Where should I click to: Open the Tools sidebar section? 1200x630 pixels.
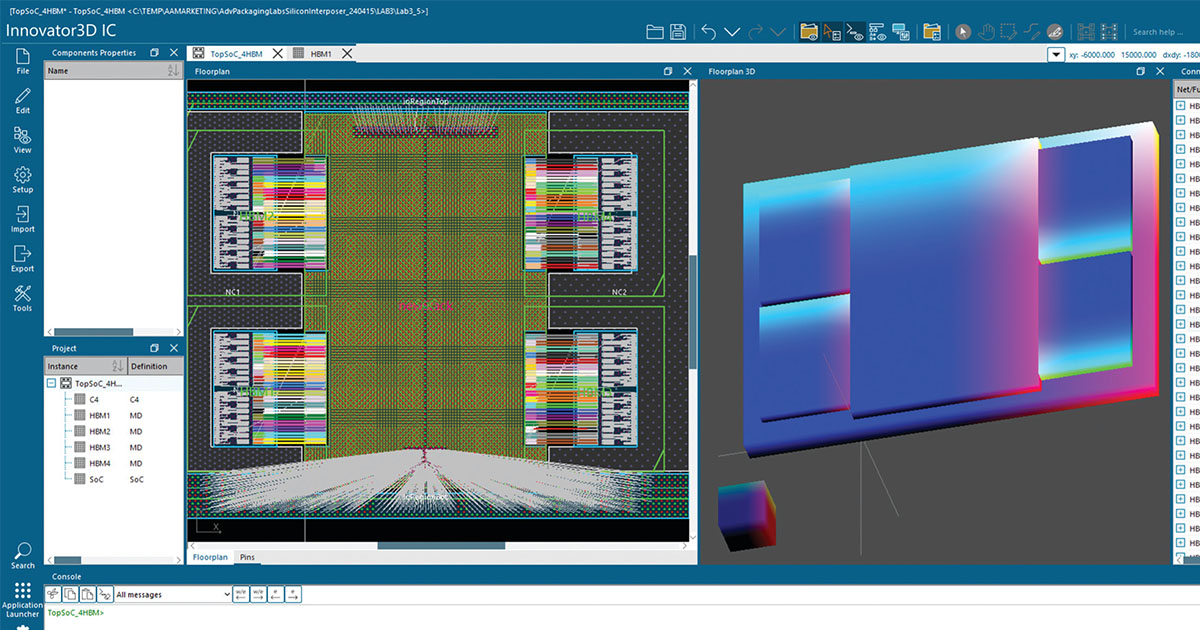(22, 298)
